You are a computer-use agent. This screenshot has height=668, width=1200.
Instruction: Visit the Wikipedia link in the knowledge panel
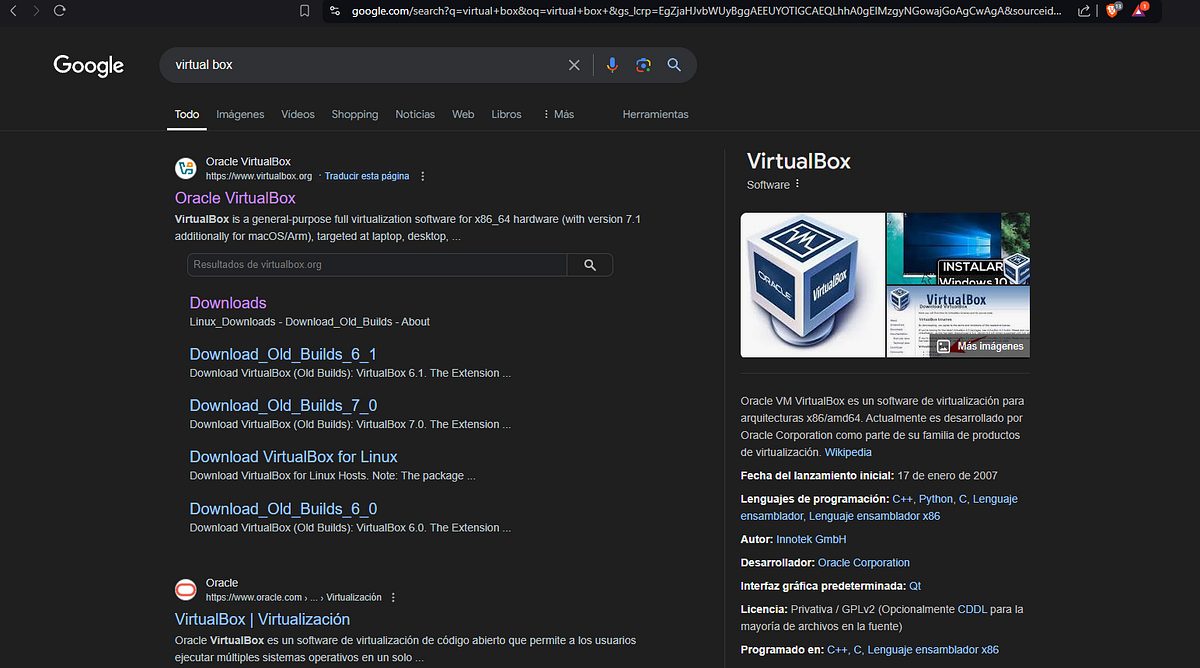tap(848, 452)
